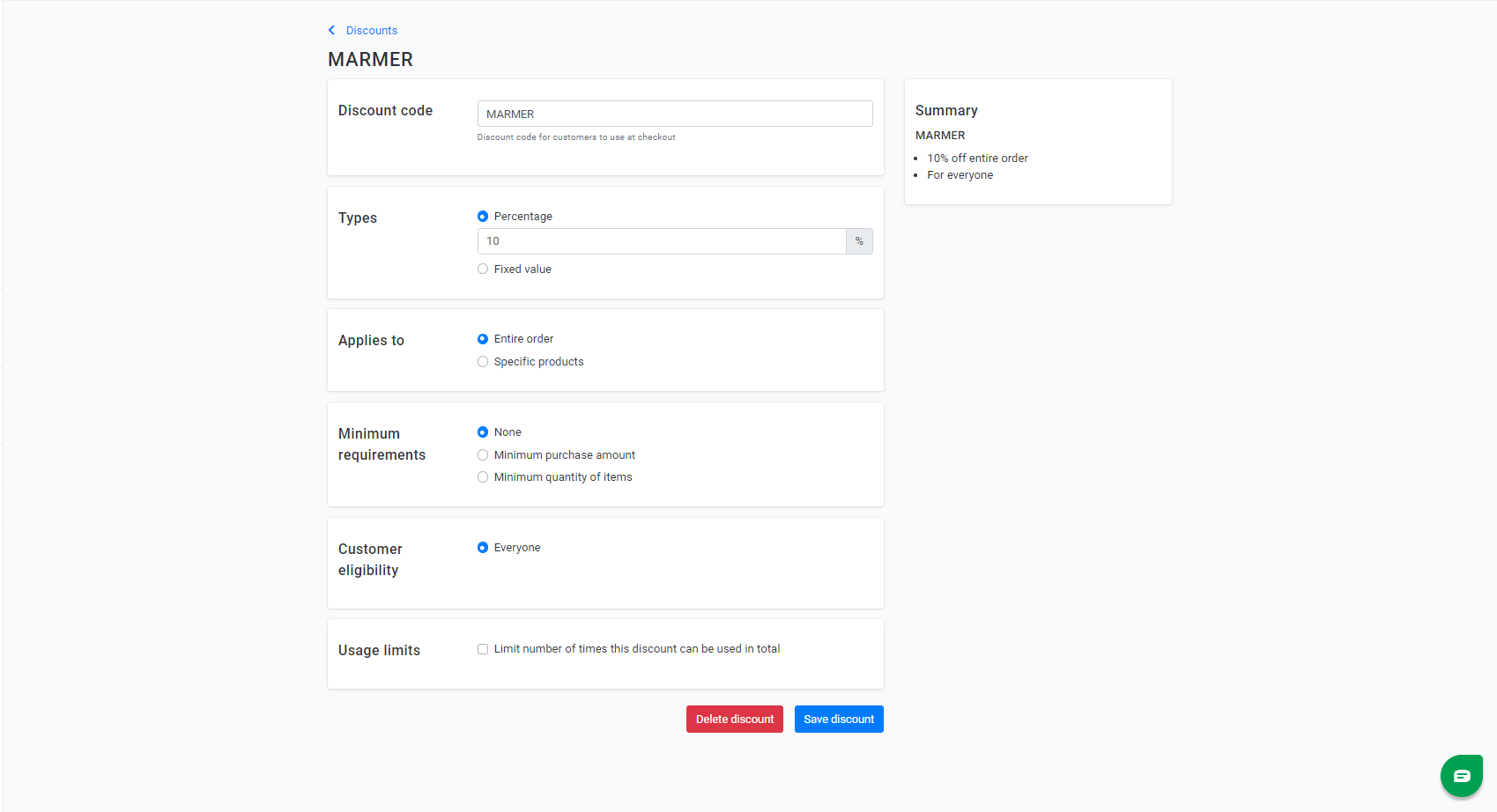Screen dimensions: 1497x812
Task: Choose Entire order radio option
Action: (483, 339)
